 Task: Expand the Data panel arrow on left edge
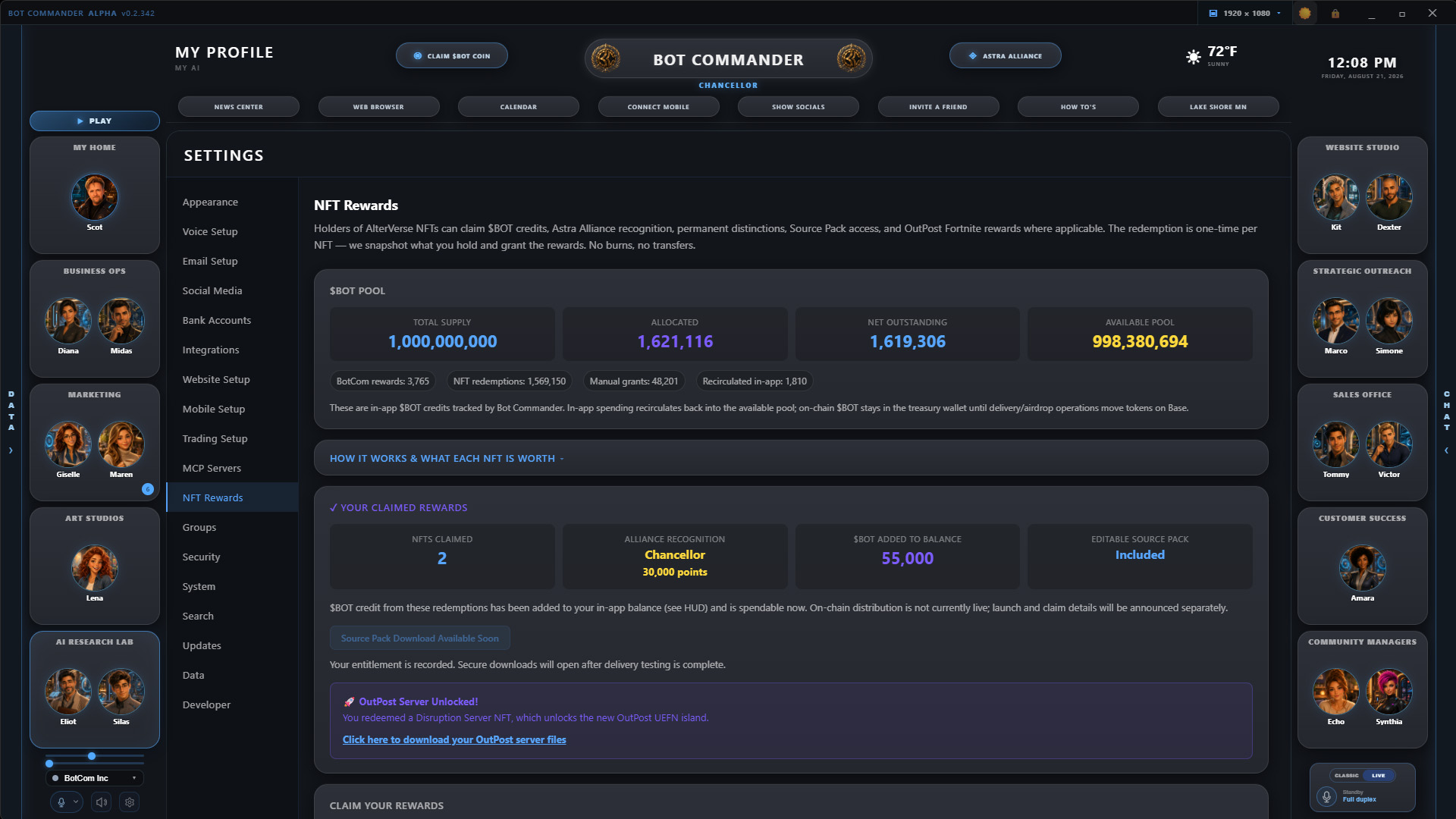[11, 450]
